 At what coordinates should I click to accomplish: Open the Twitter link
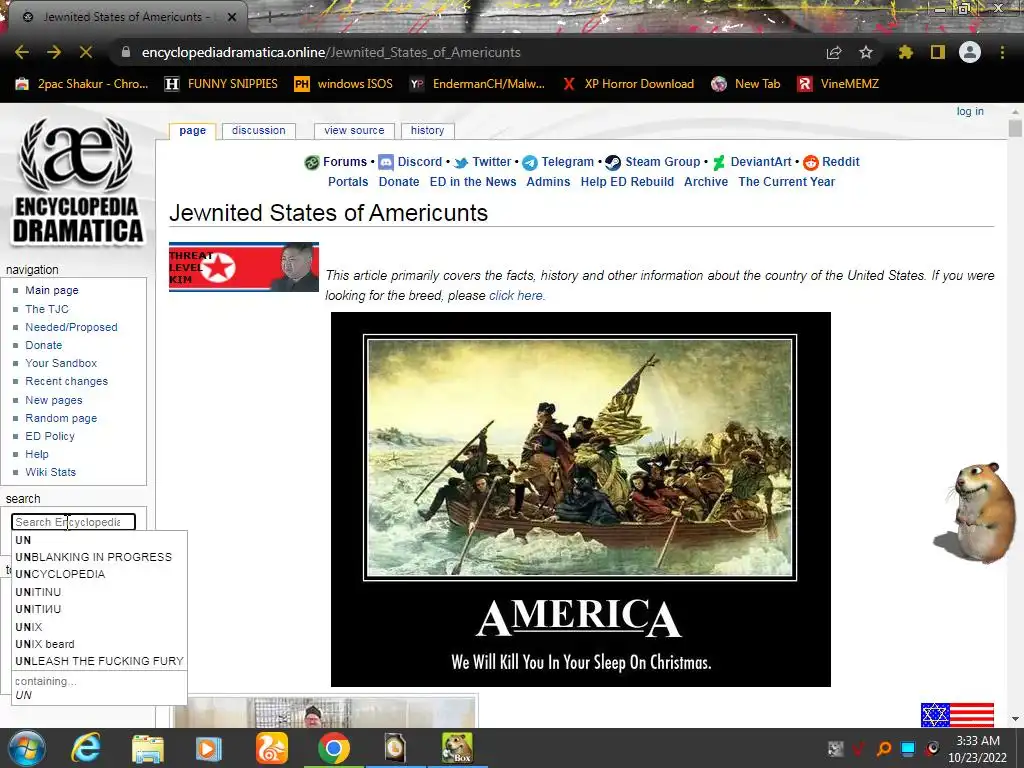[491, 162]
